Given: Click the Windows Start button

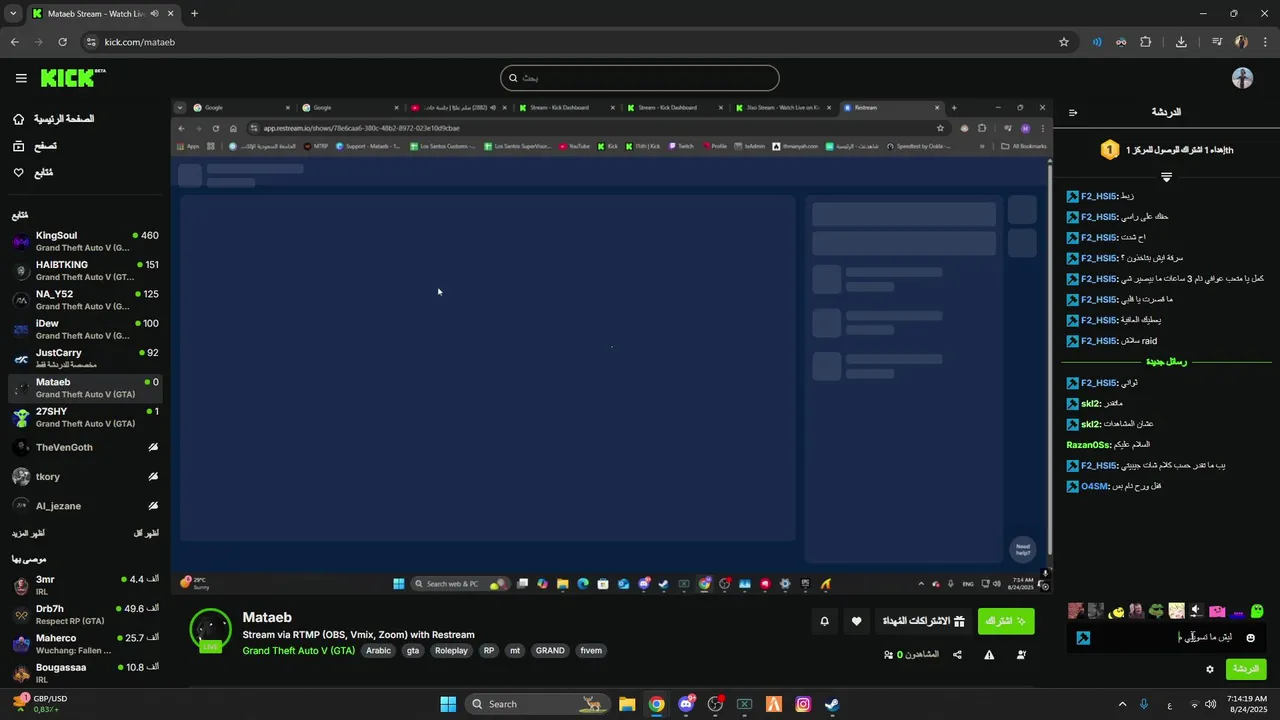Looking at the screenshot, I should coord(448,704).
